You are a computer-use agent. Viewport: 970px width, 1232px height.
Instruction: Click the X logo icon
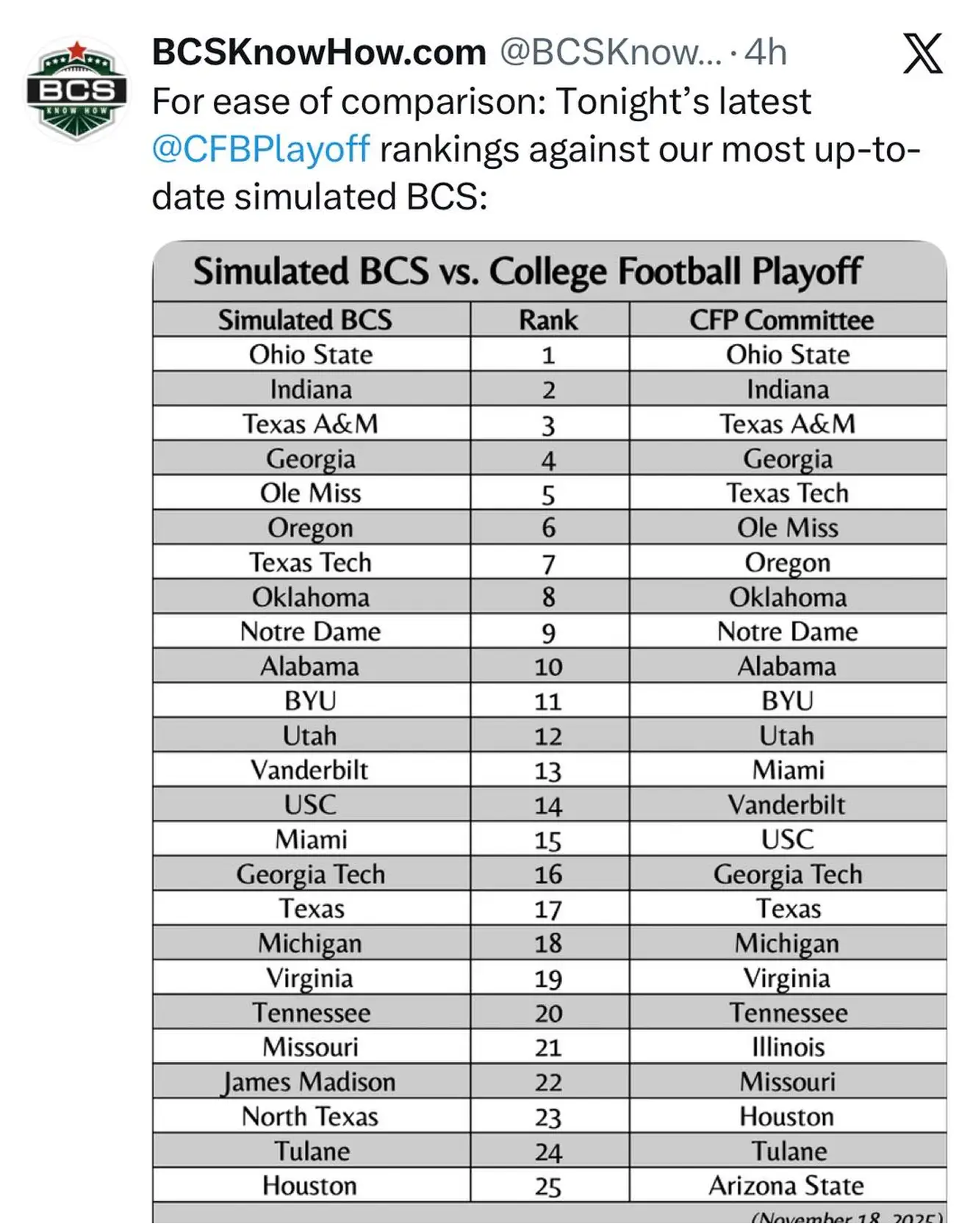922,54
